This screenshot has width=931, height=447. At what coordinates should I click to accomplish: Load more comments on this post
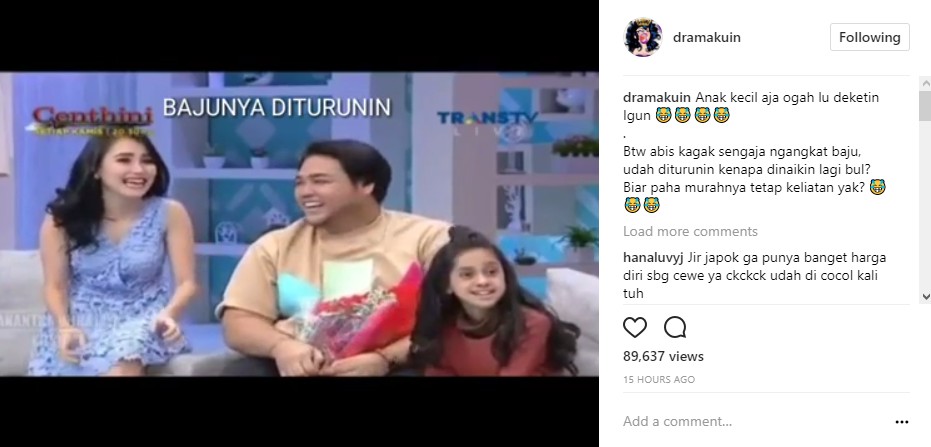(x=690, y=231)
